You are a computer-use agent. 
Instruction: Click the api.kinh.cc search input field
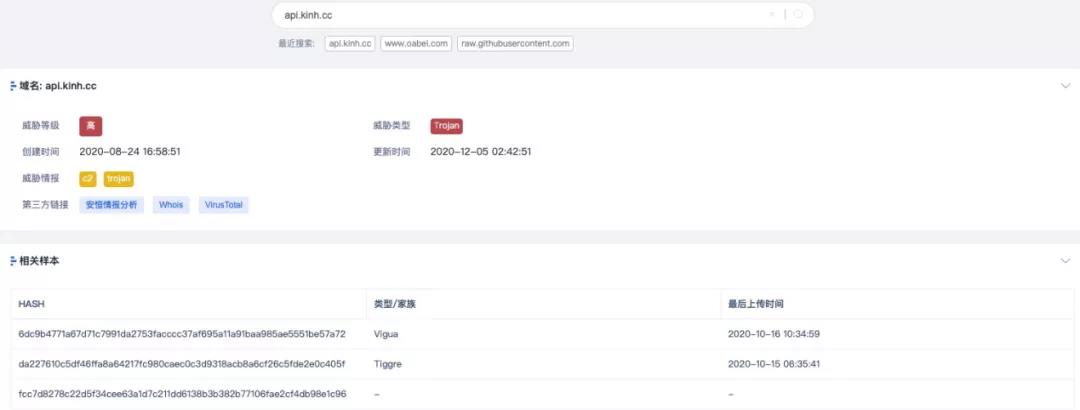click(520, 15)
